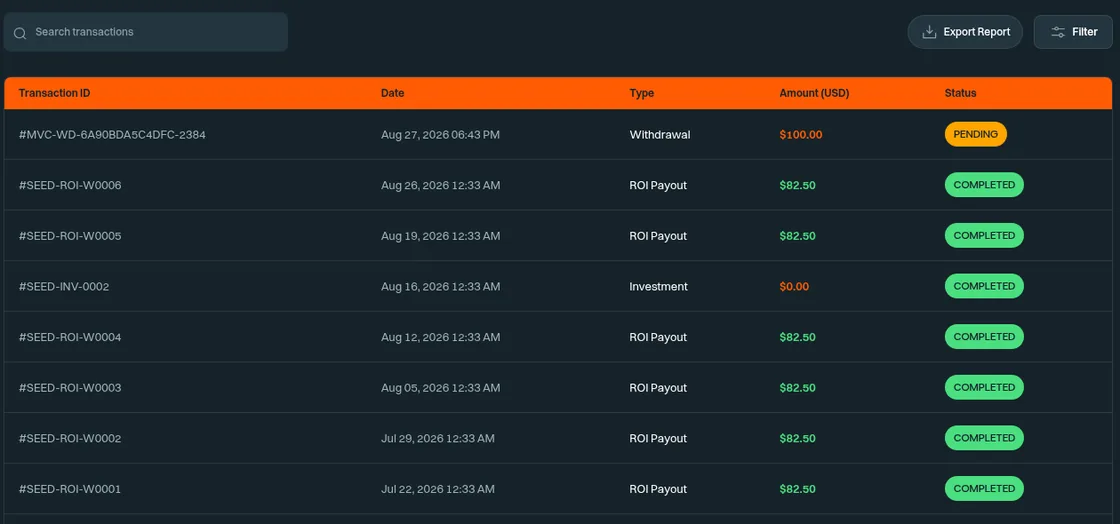Screen dimensions: 1120x524
Task: Click the date Aug 27, 2026 06:43 PM
Action: [440, 134]
